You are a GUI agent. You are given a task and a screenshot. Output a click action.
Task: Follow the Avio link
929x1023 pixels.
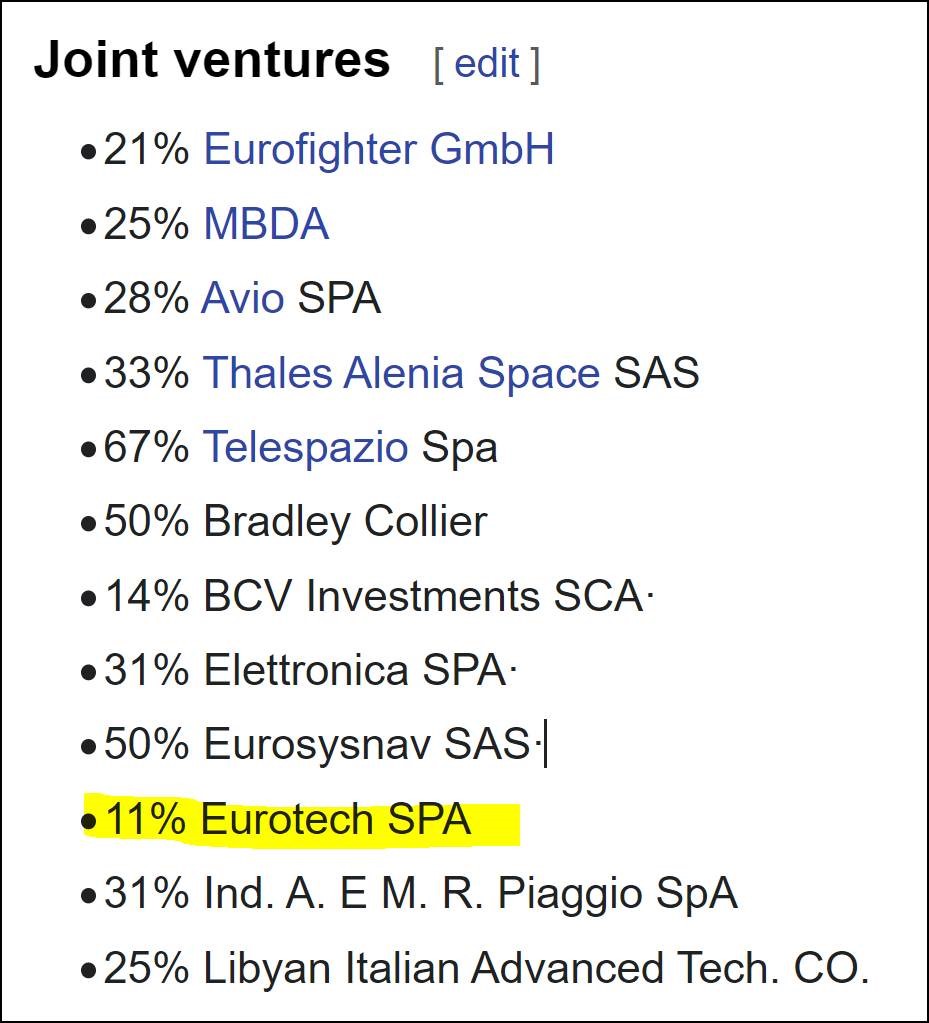click(243, 298)
